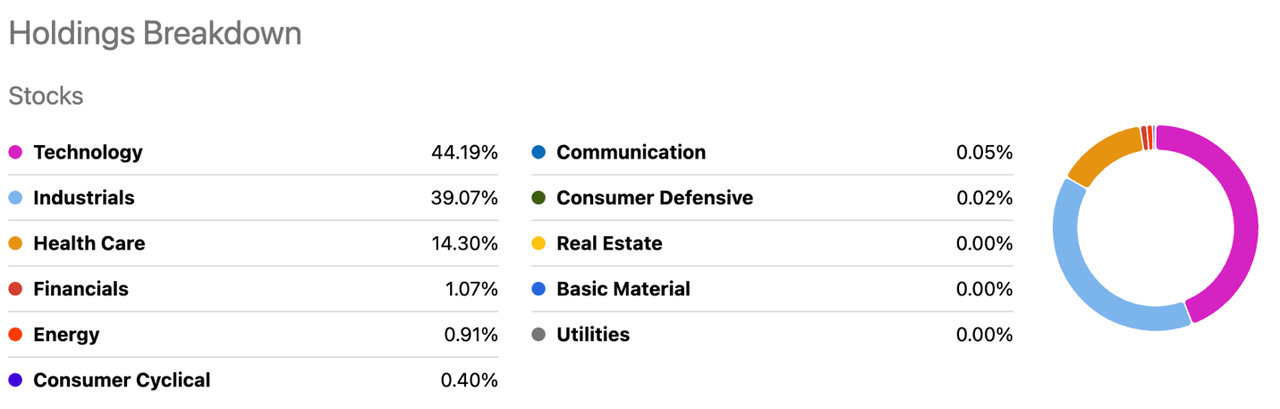Screen dimensions: 1280x409
Task: Click the yellow Real Estate dot
Action: click(539, 244)
